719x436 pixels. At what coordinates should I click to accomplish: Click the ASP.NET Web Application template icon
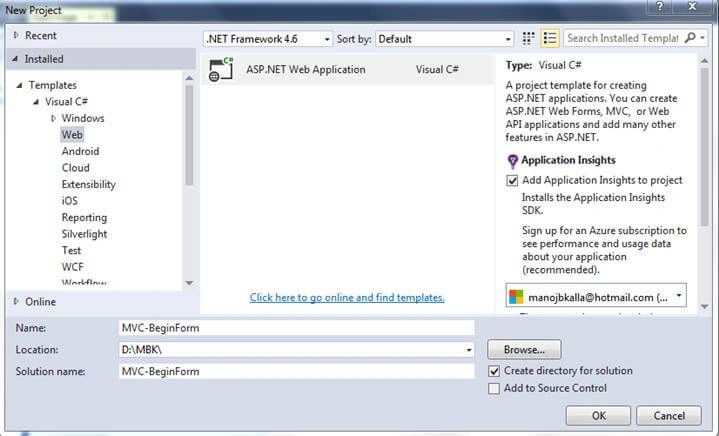[221, 70]
